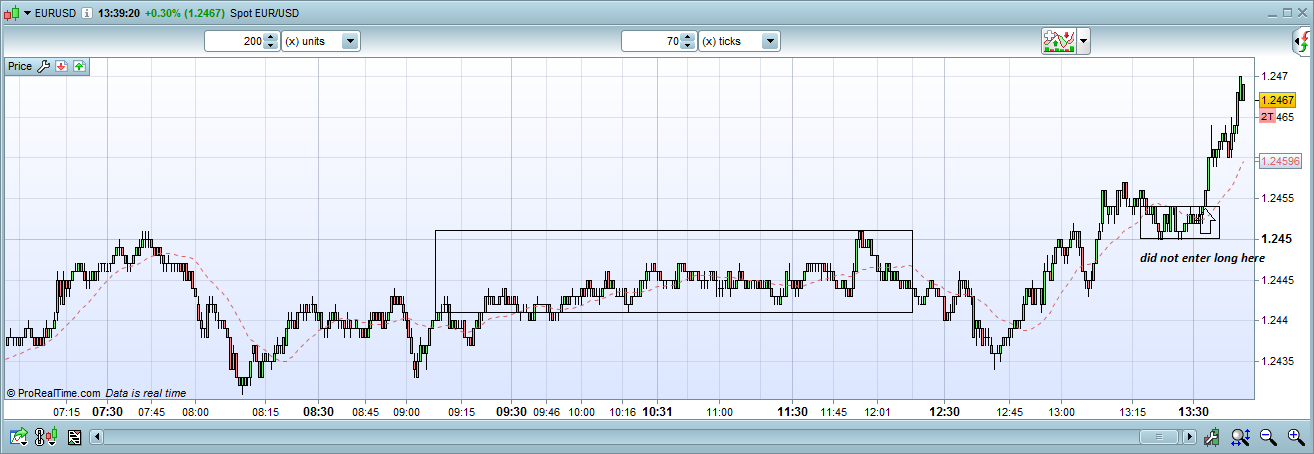Expand the side trading panel tab
The height and width of the screenshot is (454, 1314).
tap(1300, 42)
